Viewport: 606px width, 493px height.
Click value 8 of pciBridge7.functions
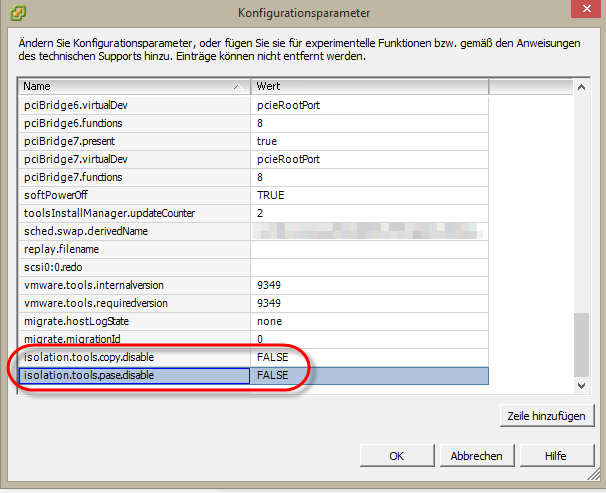(370, 177)
